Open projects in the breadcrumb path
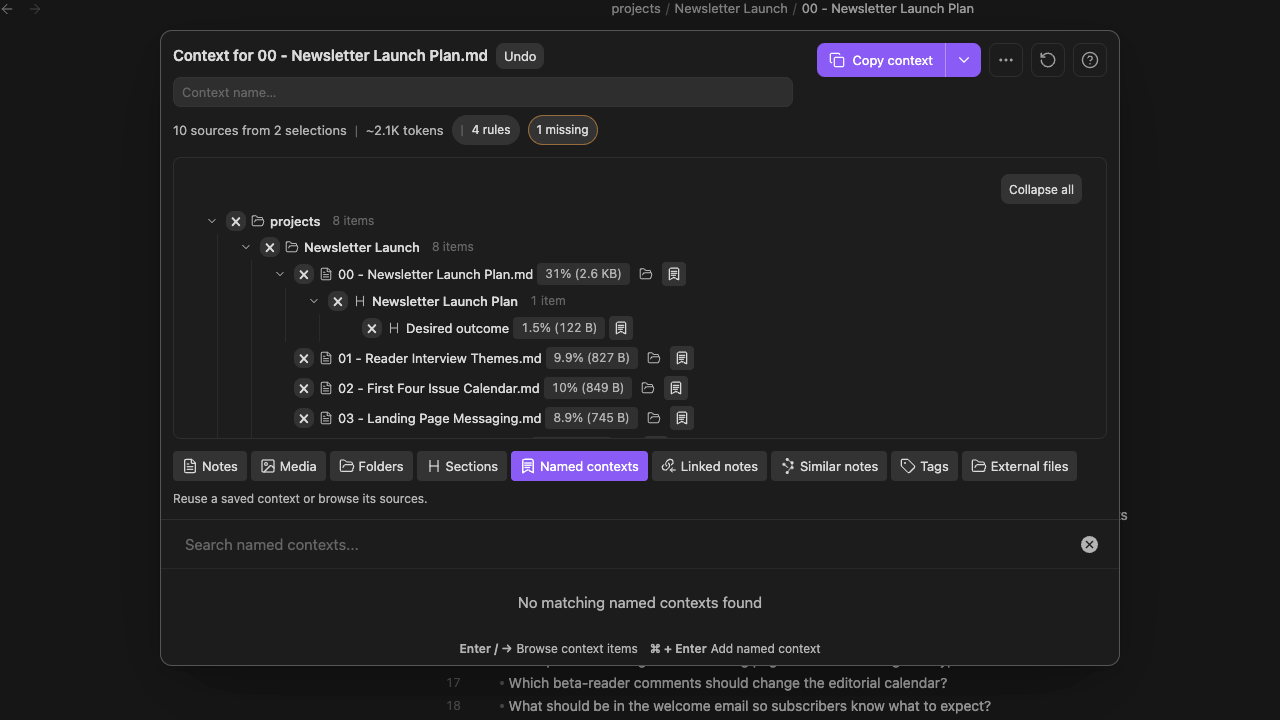 click(x=636, y=9)
